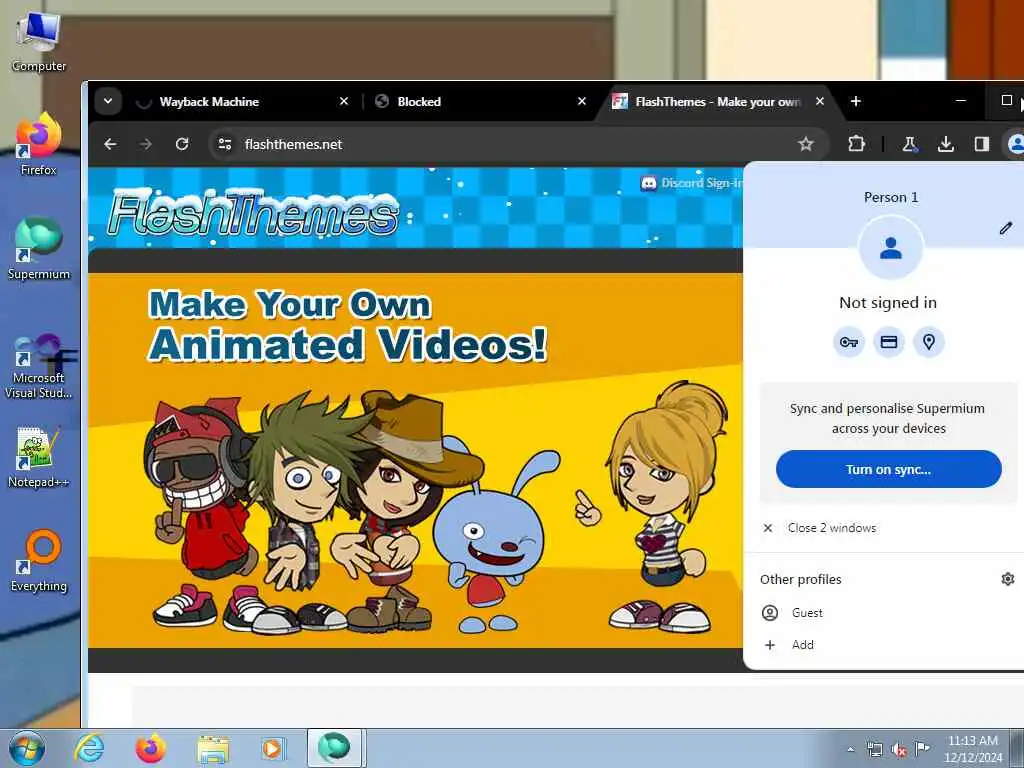Screen dimensions: 1024x768
Task: View site information icon in address bar
Action: 225,144
